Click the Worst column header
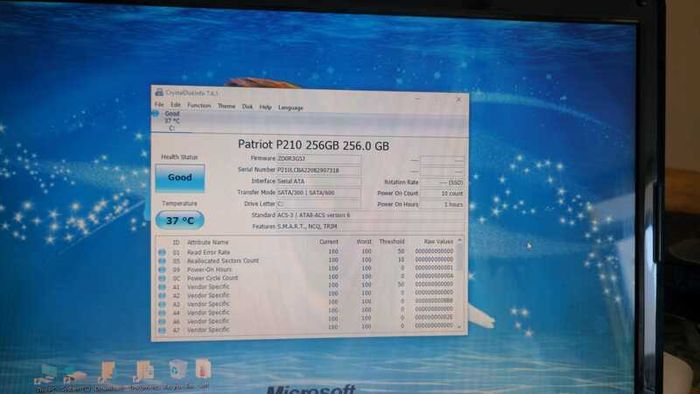Screen dimensions: 700x394 364,242
